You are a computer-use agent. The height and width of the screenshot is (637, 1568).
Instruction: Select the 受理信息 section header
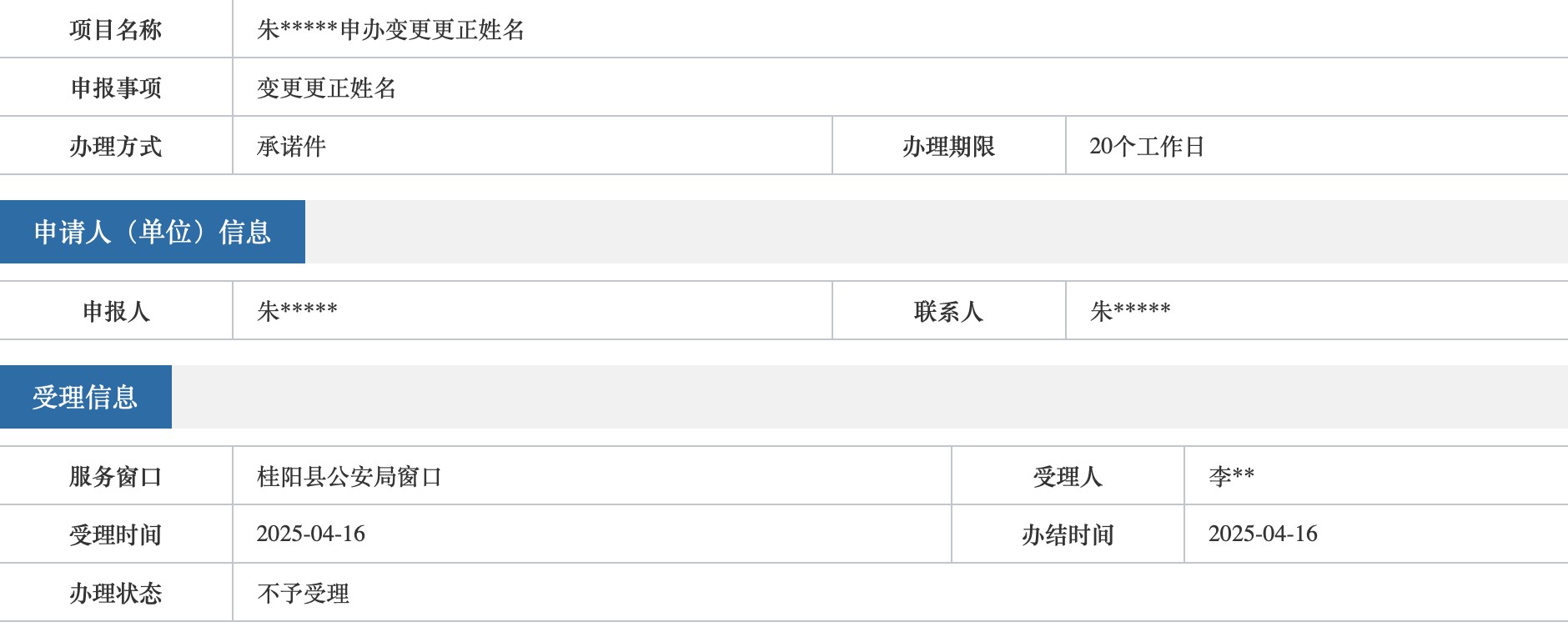click(85, 397)
